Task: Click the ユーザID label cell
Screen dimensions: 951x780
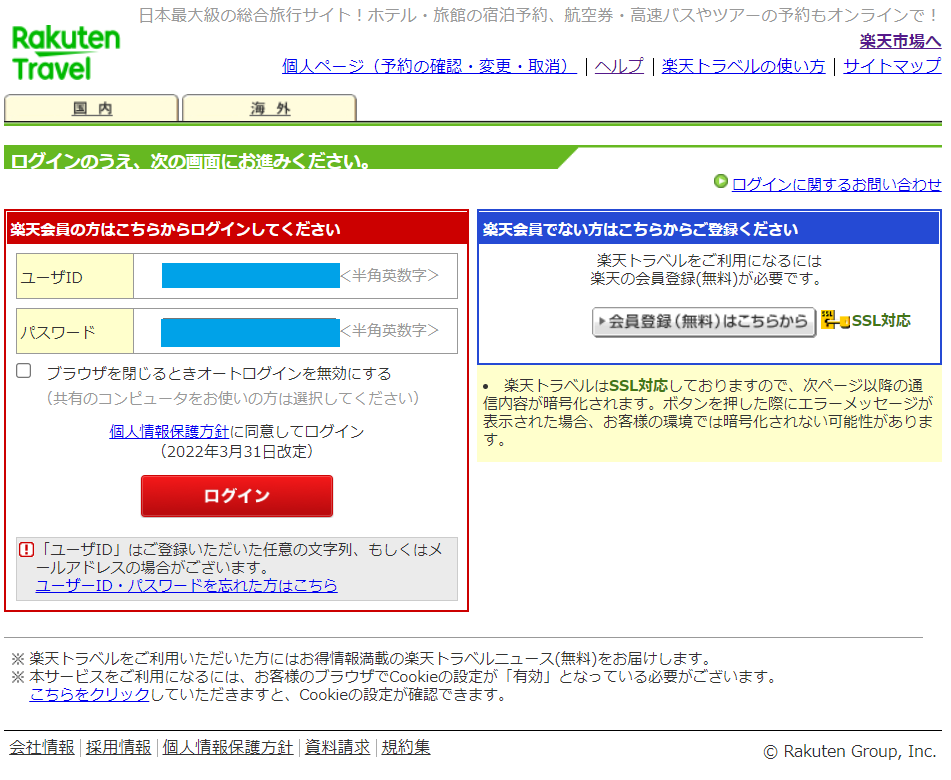Action: pos(75,276)
